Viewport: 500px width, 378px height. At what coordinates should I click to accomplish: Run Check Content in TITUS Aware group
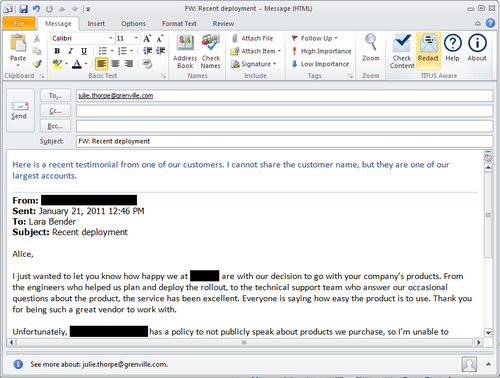pyautogui.click(x=402, y=51)
